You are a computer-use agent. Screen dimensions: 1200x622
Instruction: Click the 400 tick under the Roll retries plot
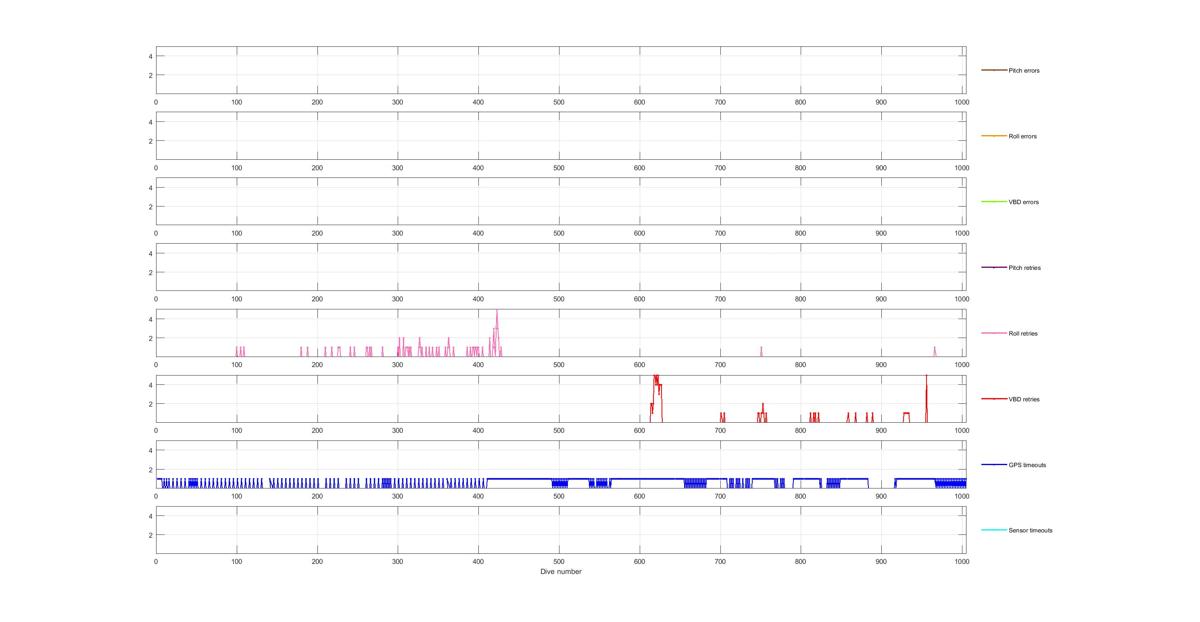[x=478, y=365]
